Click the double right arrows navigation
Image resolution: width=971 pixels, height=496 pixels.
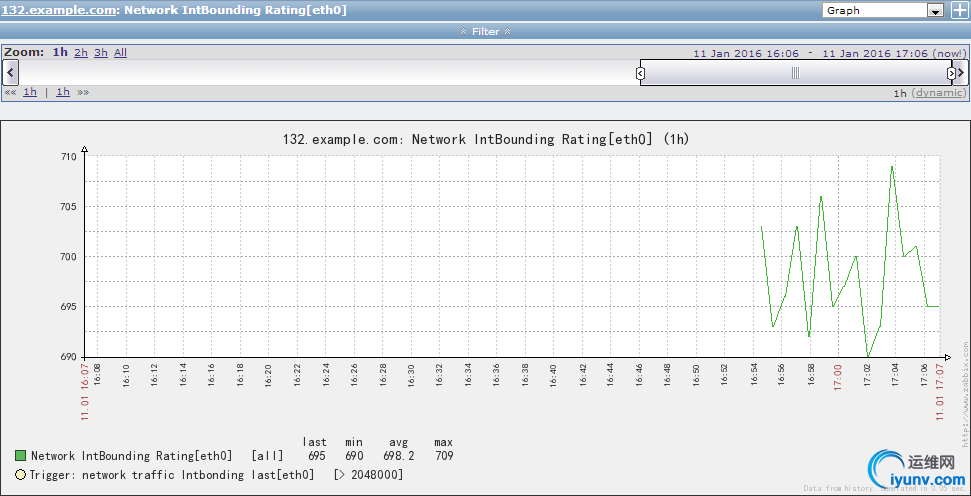(x=83, y=92)
